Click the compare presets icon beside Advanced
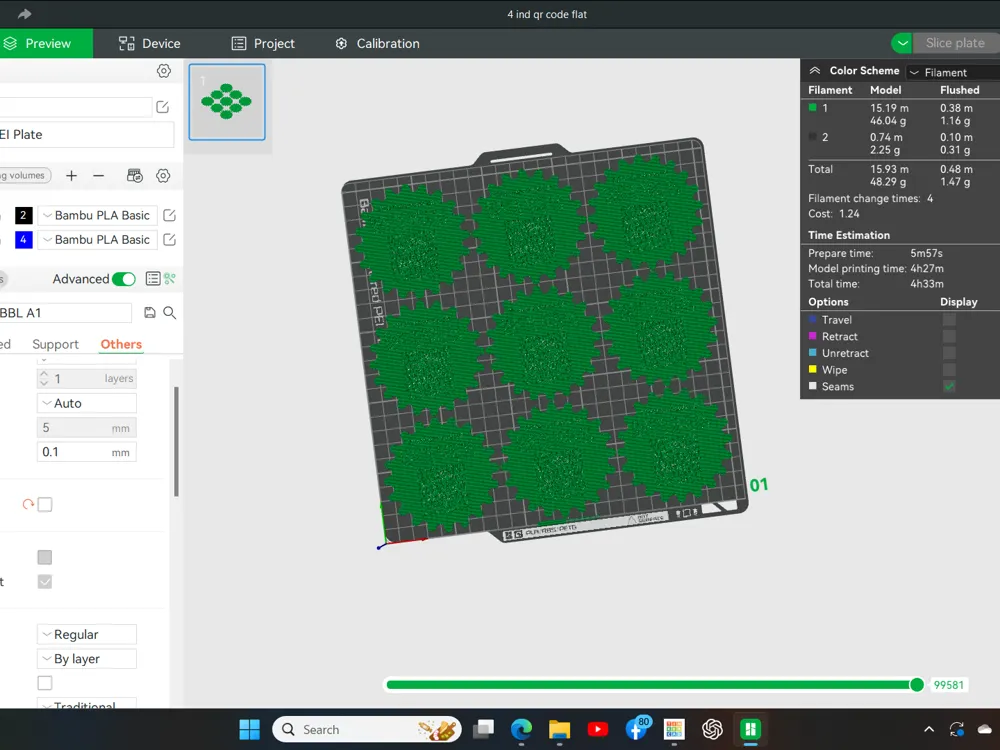The image size is (1000, 750). (170, 279)
